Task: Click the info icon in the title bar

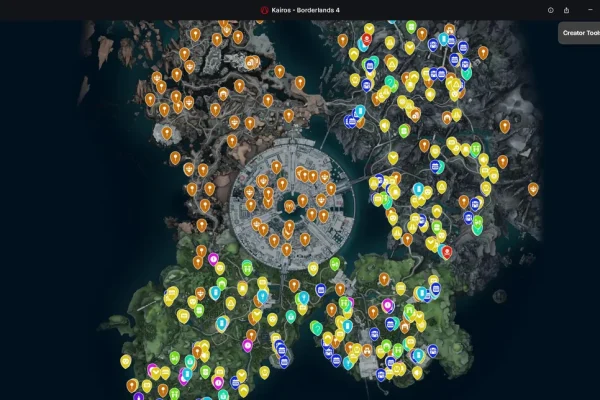Action: coord(551,10)
